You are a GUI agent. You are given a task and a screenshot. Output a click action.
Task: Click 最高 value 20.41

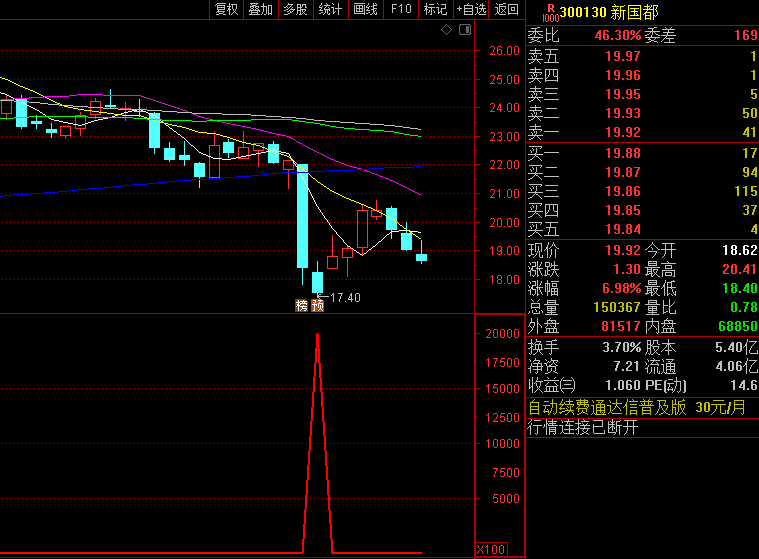(x=740, y=270)
